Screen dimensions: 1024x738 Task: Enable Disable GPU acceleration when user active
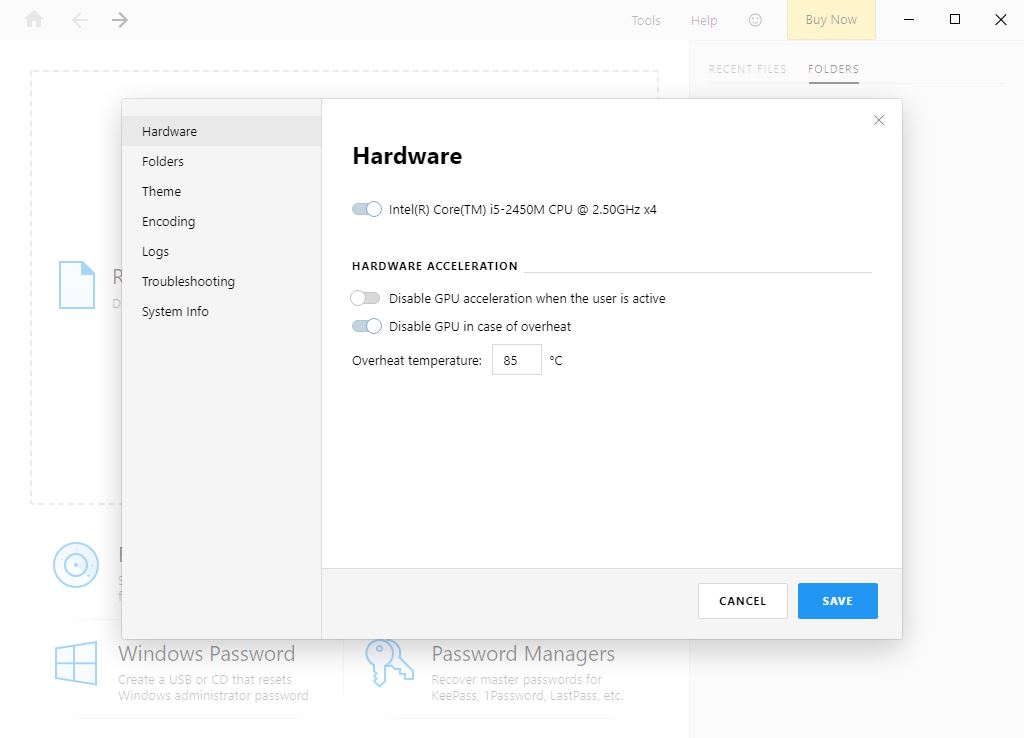[x=365, y=298]
